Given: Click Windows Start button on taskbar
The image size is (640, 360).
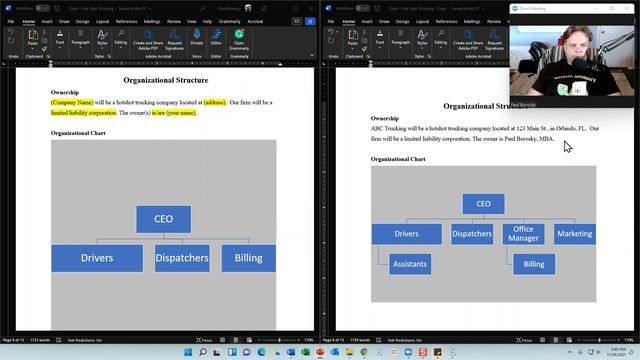Looking at the screenshot, I should click(188, 352).
